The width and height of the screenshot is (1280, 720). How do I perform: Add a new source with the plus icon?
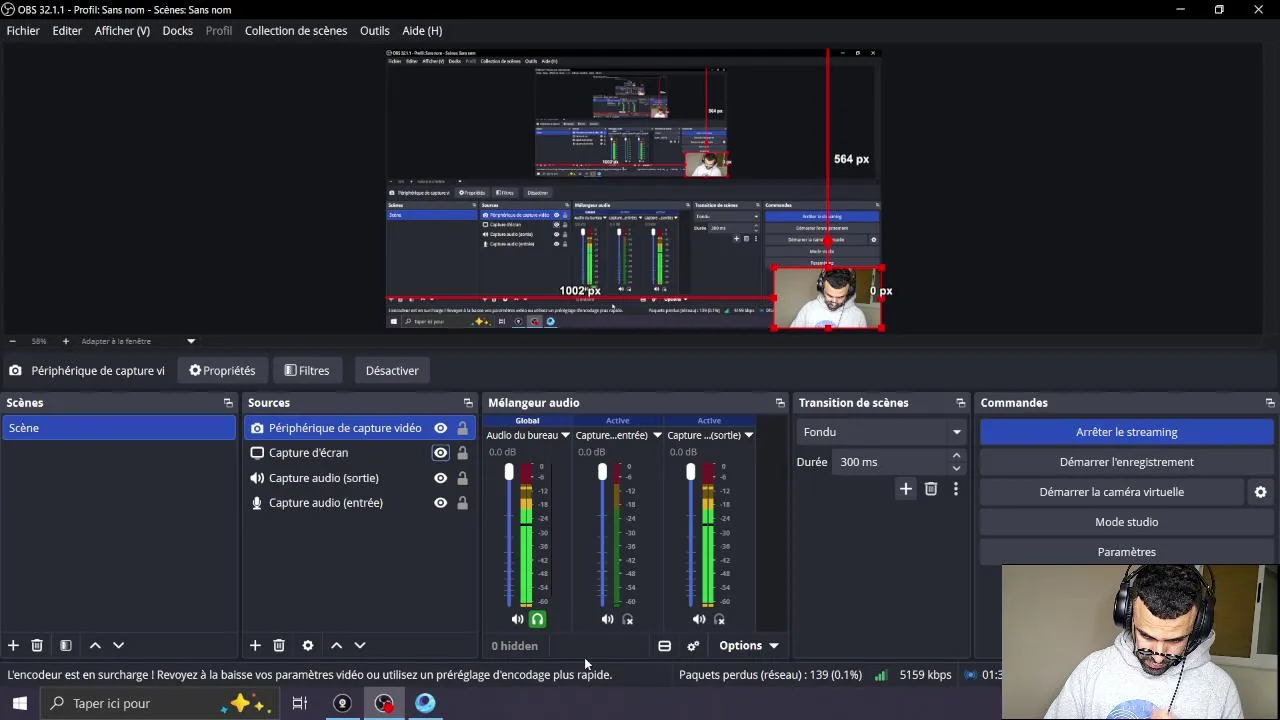(255, 646)
